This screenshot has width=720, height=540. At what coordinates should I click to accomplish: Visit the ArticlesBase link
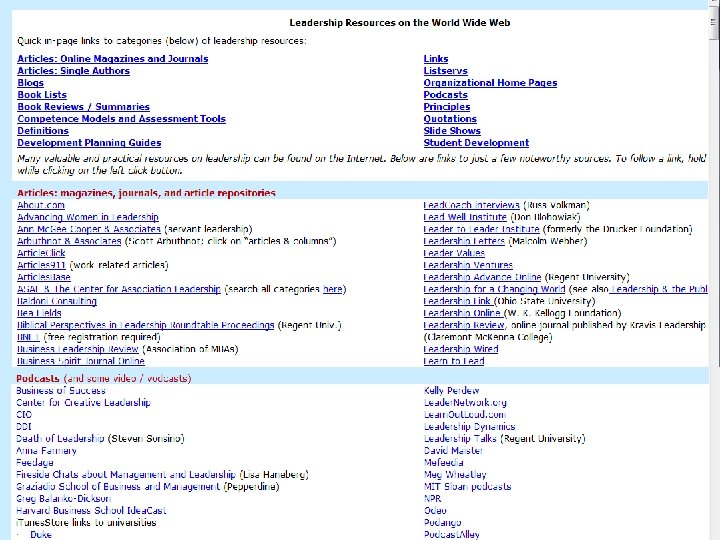44,276
